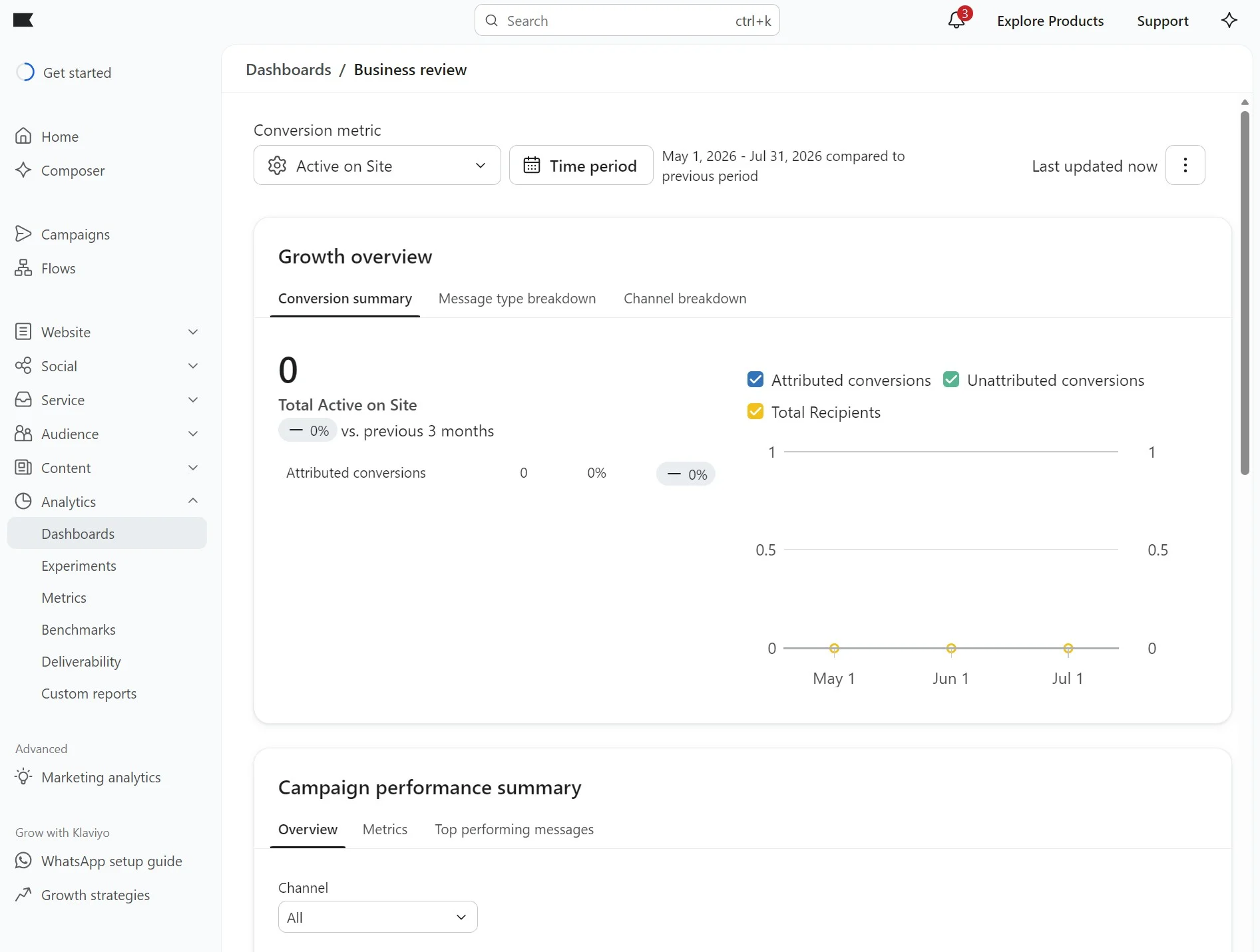Open the Support link
The image size is (1260, 952).
click(1162, 21)
